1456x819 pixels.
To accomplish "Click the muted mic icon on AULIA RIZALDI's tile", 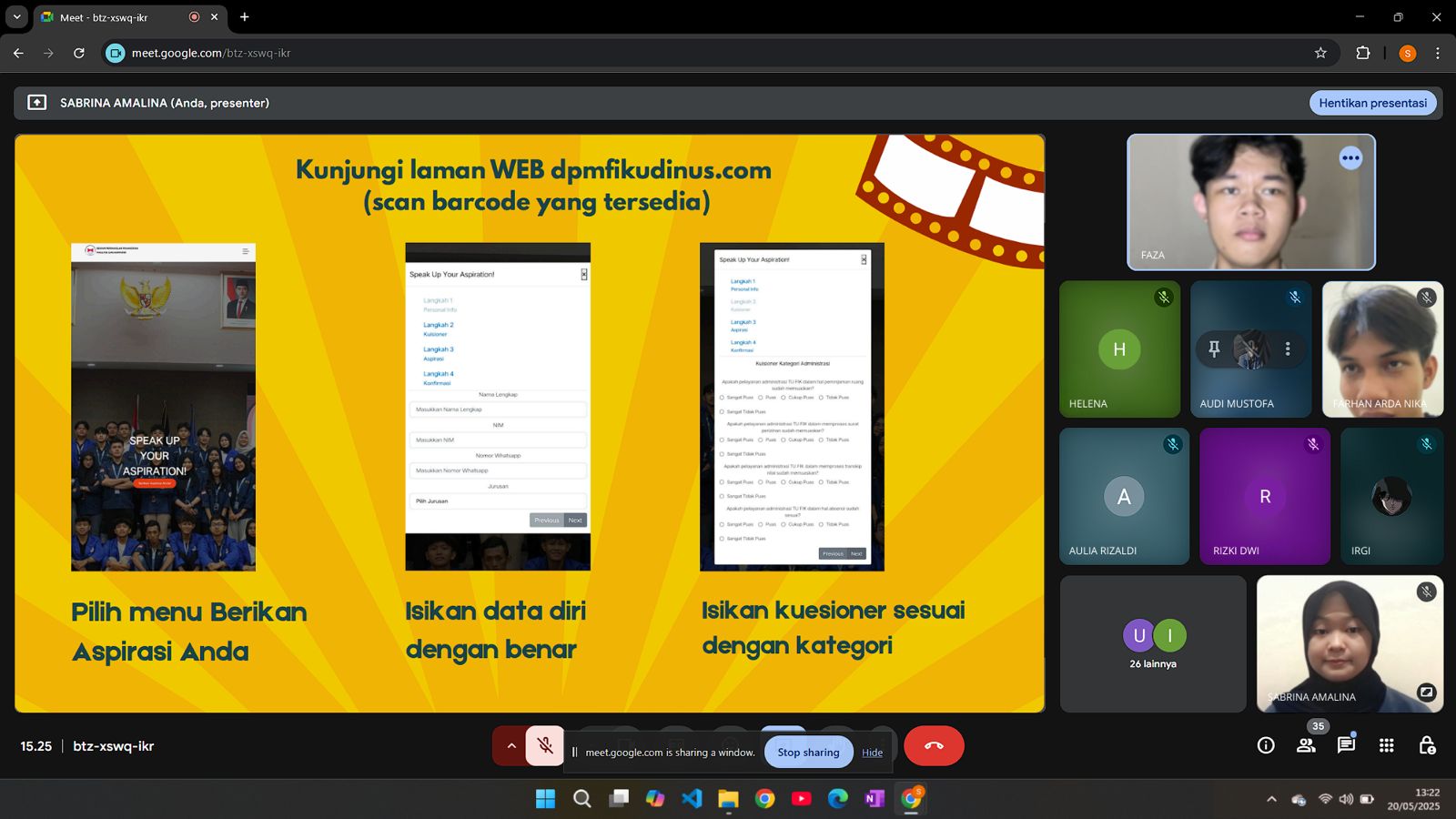I will click(x=1173, y=444).
